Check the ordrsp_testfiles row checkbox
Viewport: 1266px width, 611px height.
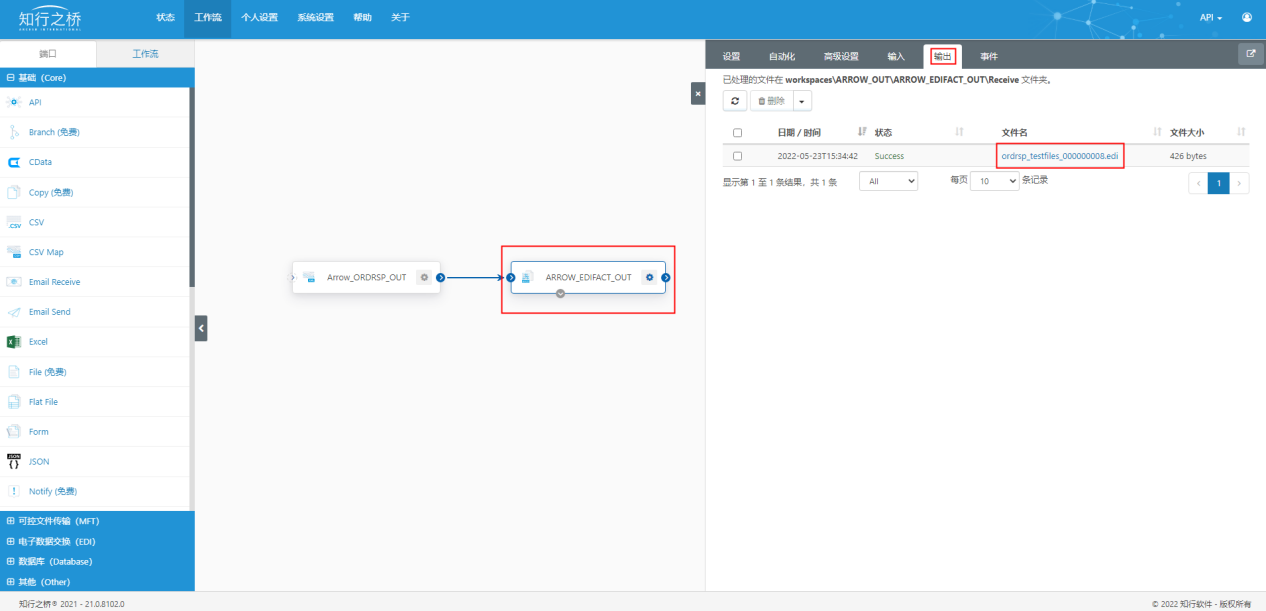pyautogui.click(x=737, y=156)
